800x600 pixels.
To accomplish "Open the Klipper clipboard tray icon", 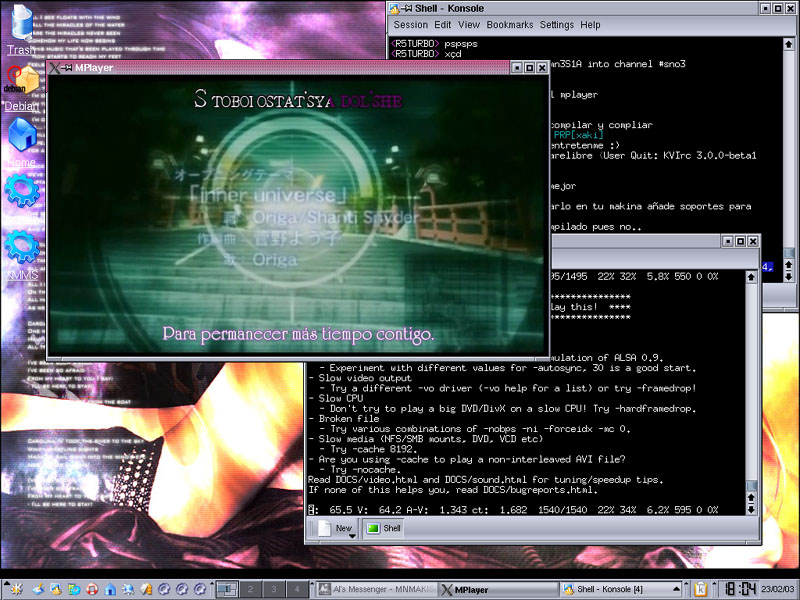I will [x=701, y=589].
